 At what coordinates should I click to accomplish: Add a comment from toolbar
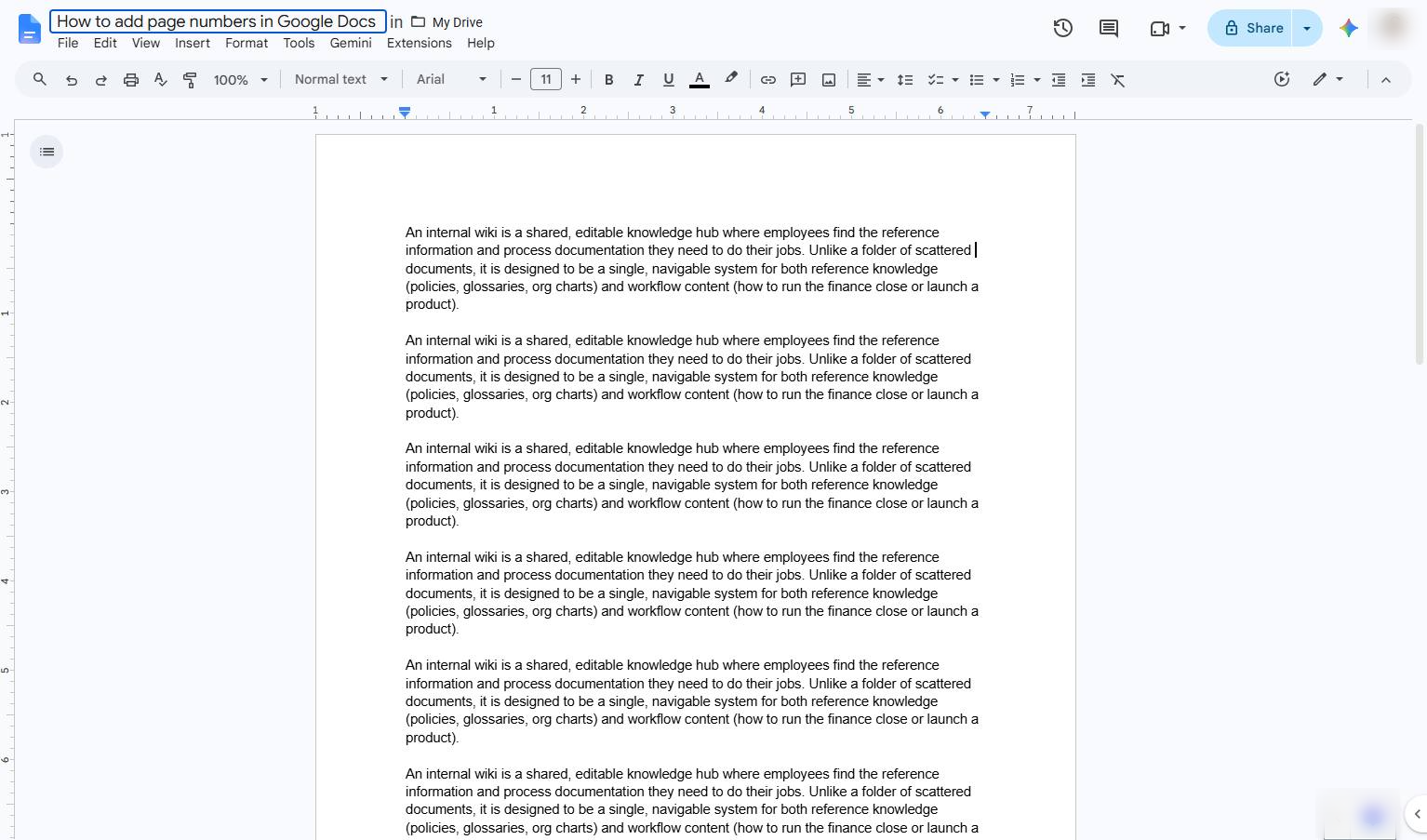coord(797,80)
